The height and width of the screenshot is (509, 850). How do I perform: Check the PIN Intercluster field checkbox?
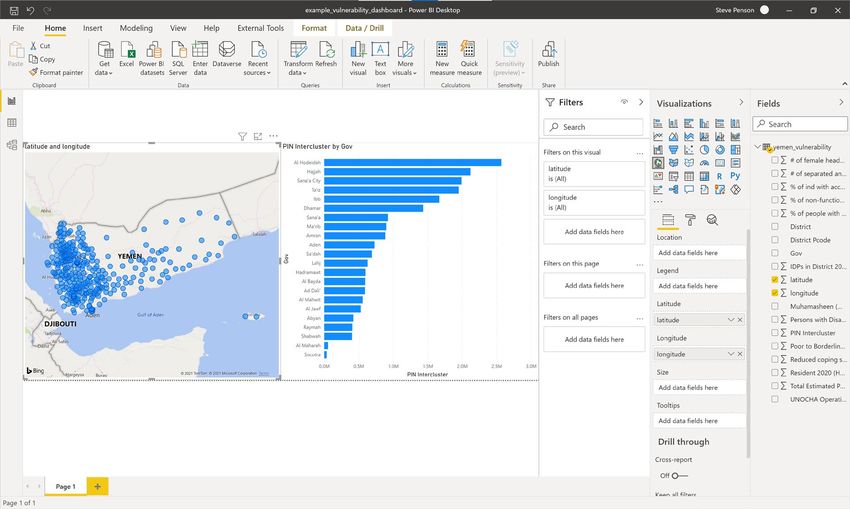point(775,333)
